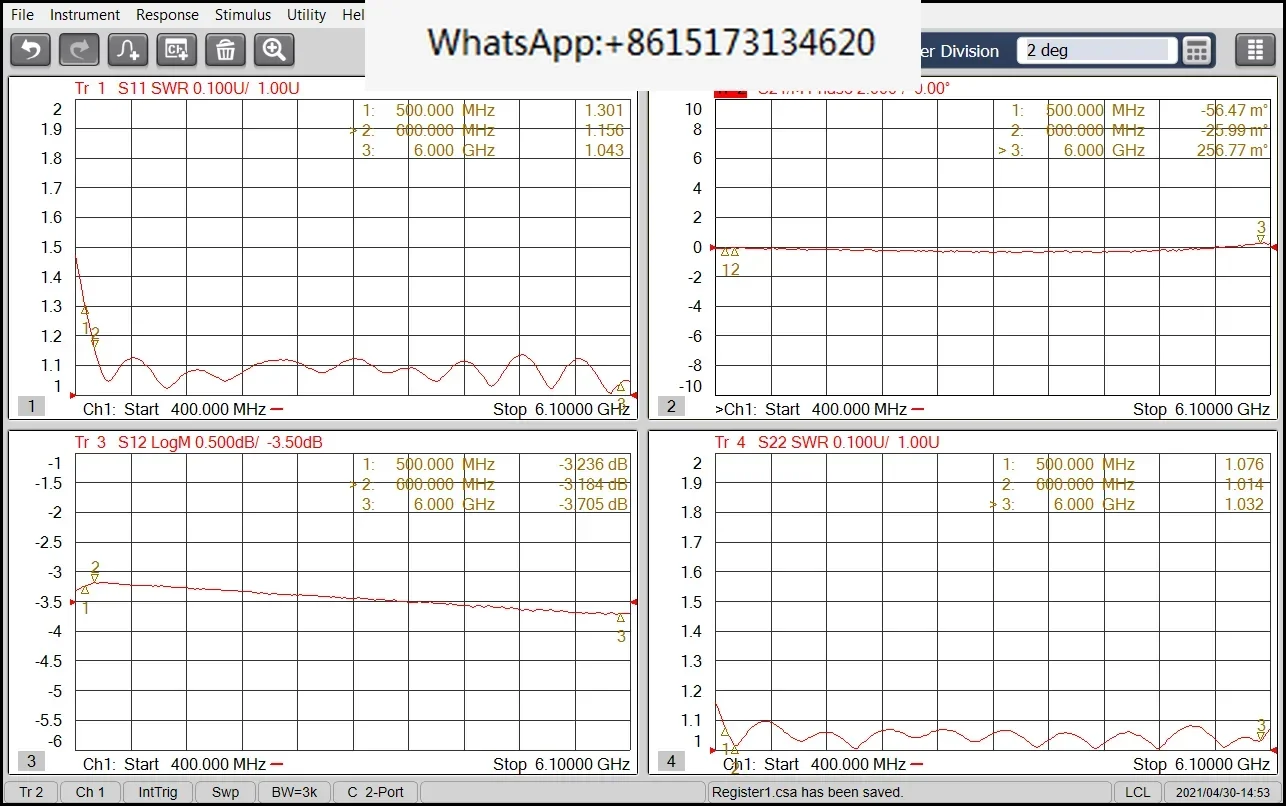Open the Stimulus menu
Screen dimensions: 1286x806
(x=243, y=15)
